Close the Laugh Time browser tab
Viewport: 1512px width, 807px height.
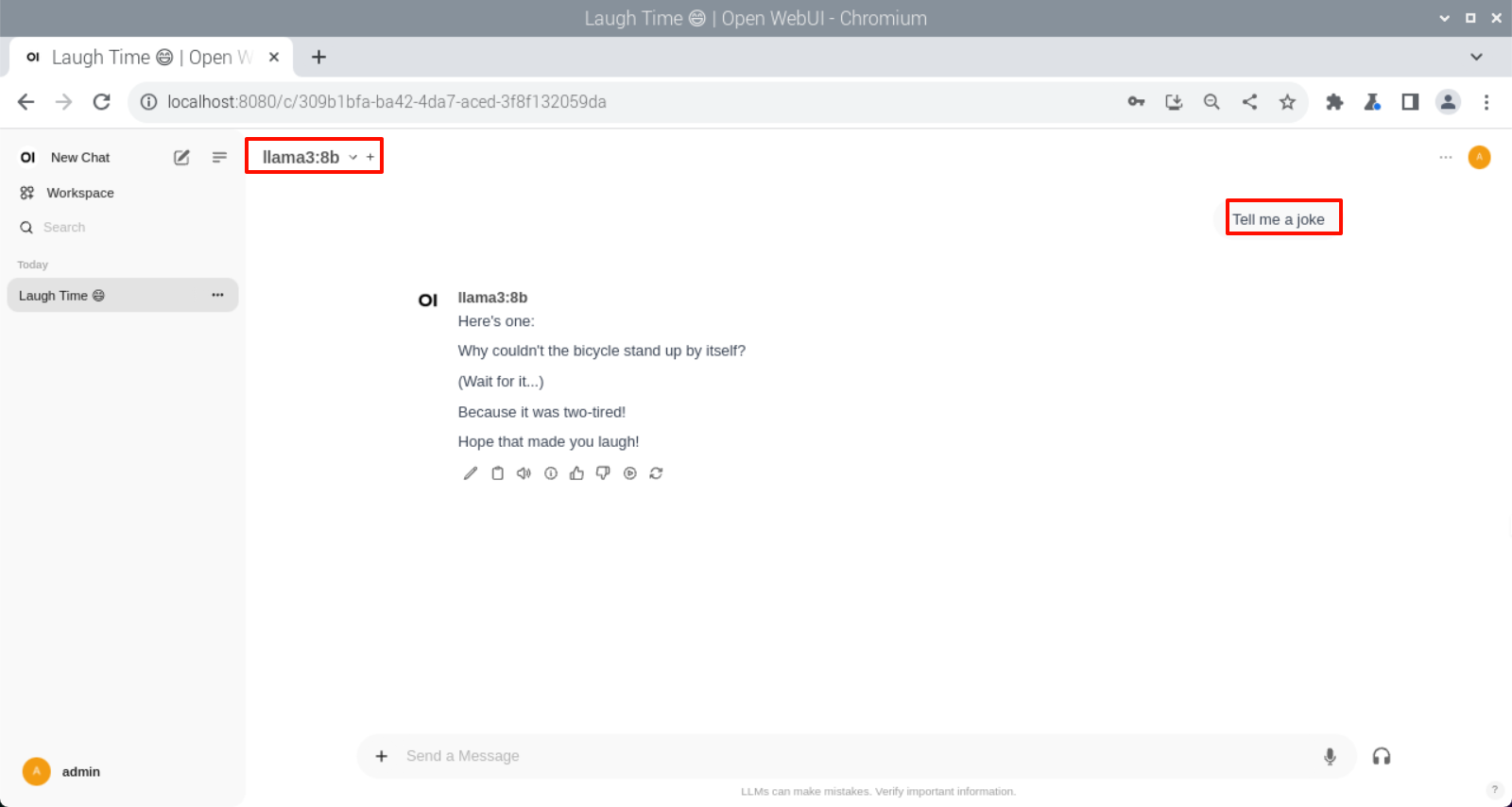pos(274,58)
